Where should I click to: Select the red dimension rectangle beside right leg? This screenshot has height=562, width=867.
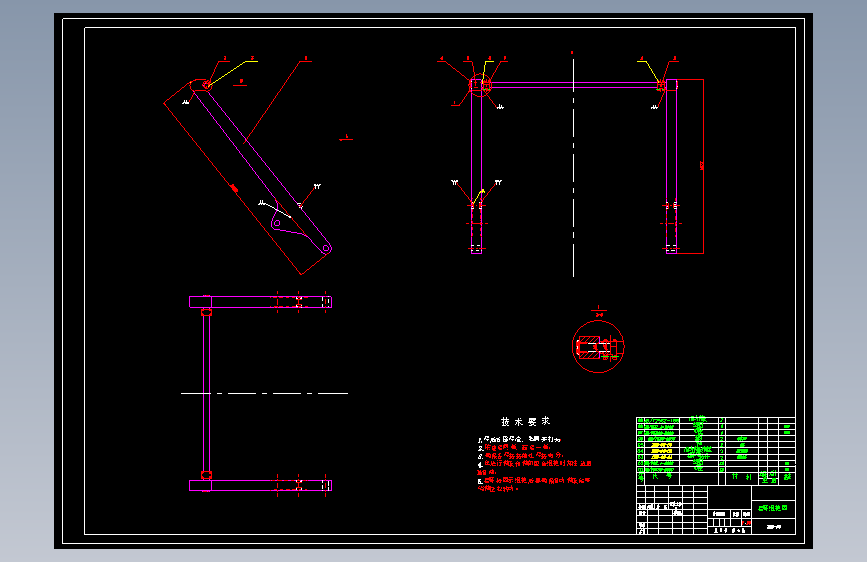(691, 166)
